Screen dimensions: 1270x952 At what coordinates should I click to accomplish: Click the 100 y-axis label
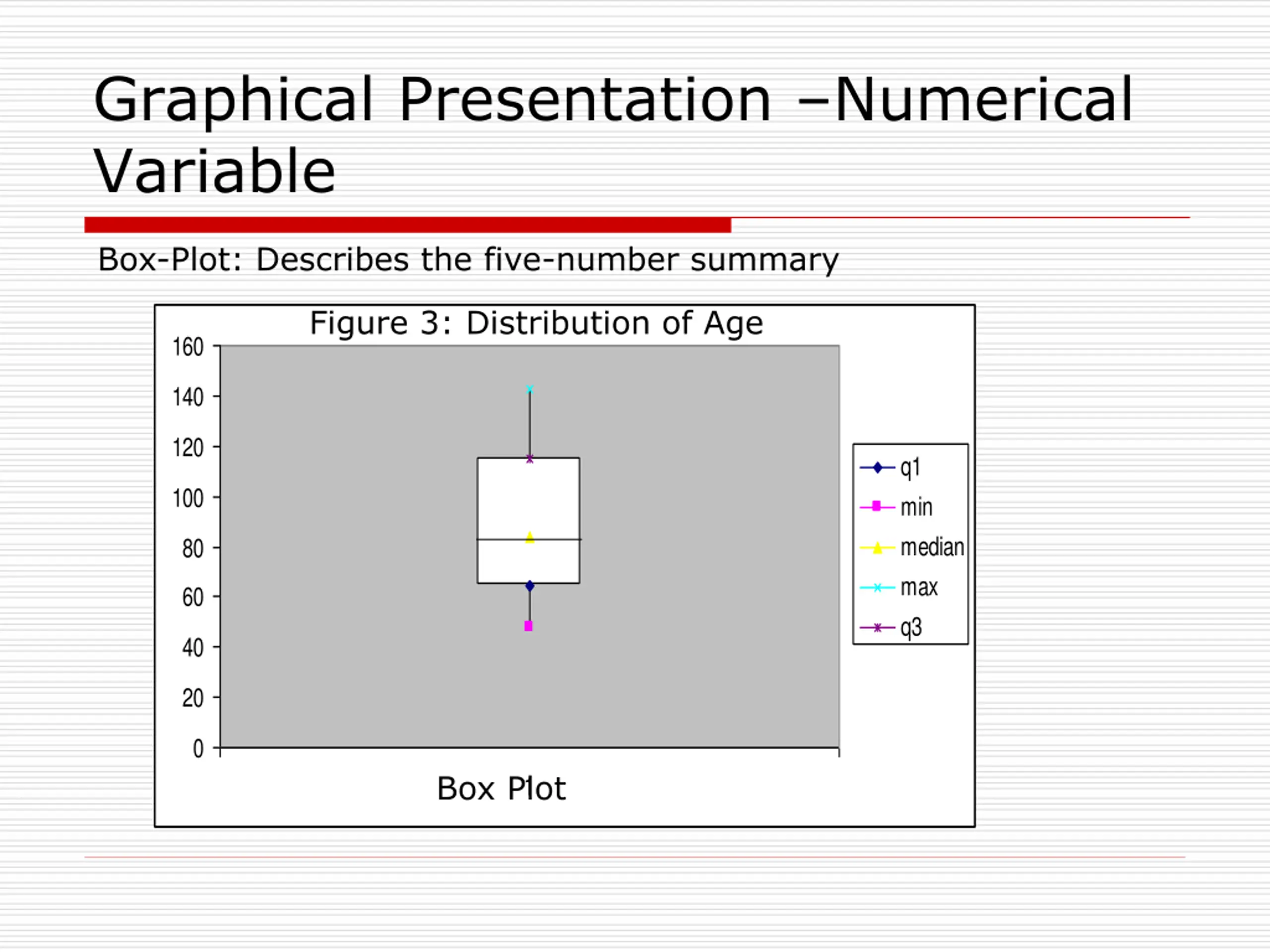click(x=189, y=497)
